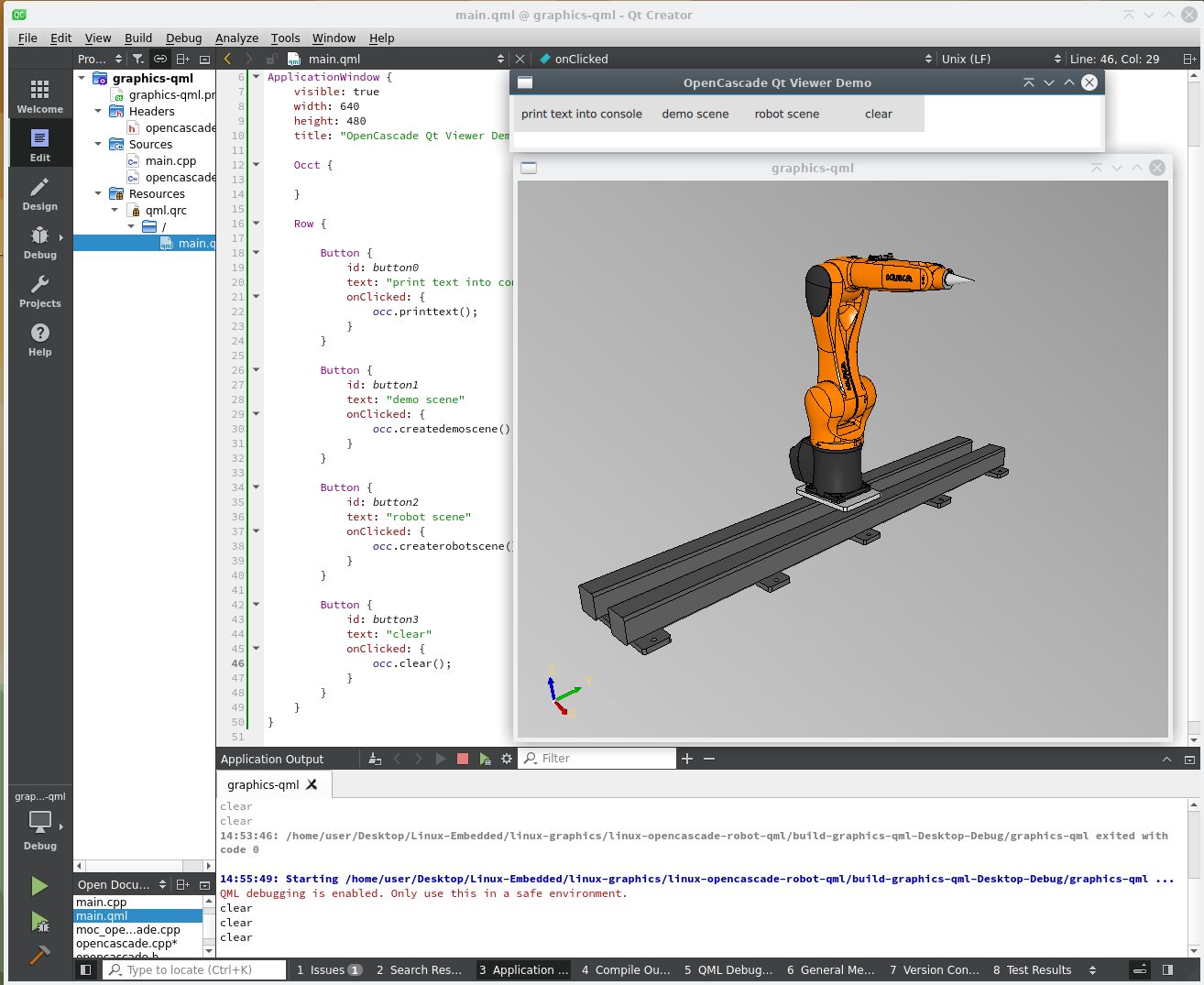Open the project tree filter funnel
Image resolution: width=1204 pixels, height=985 pixels.
click(x=138, y=59)
